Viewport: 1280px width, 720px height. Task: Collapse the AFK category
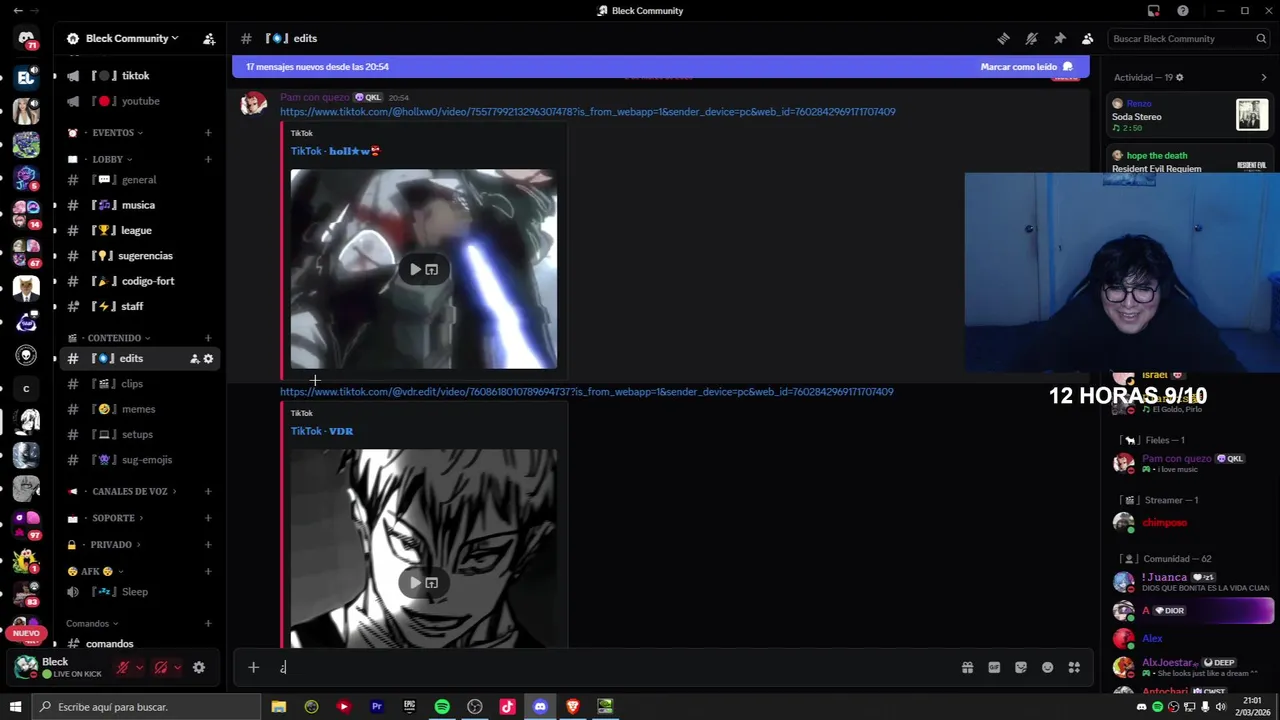coord(95,572)
